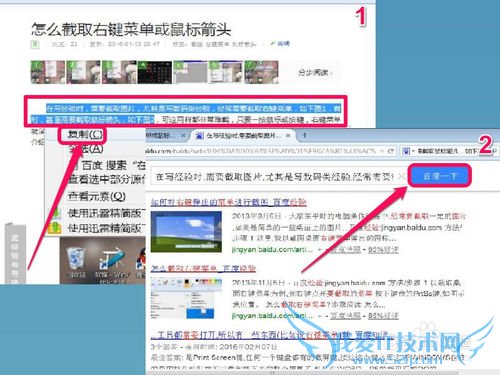Open 百度快照 for the first result

(345, 249)
